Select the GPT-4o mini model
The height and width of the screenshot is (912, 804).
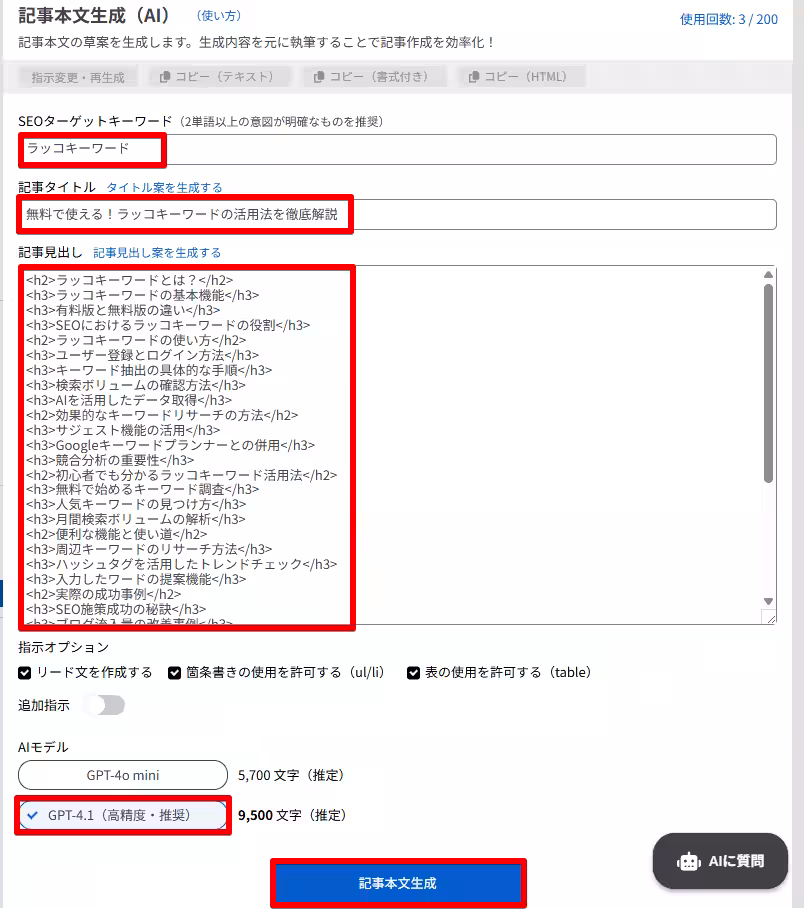coord(122,774)
